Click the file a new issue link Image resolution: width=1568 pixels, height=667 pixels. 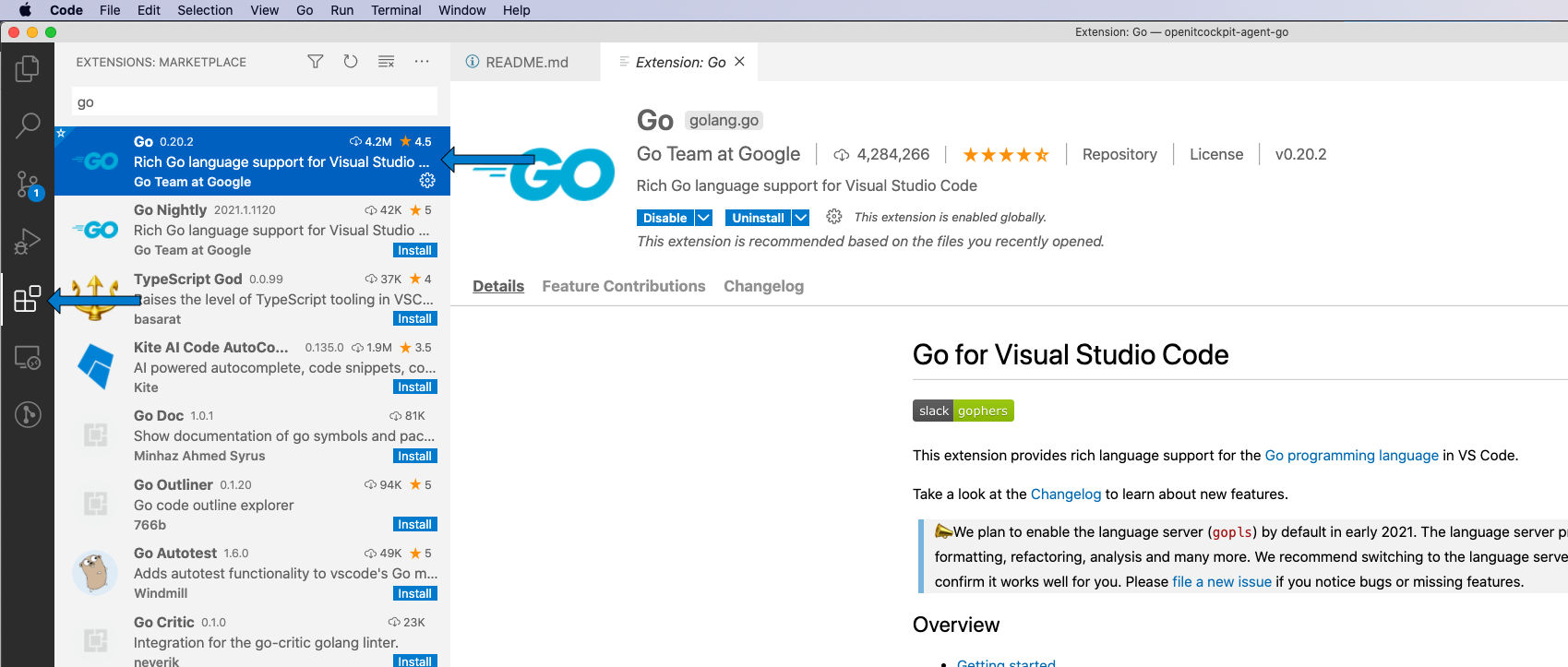(x=1222, y=582)
